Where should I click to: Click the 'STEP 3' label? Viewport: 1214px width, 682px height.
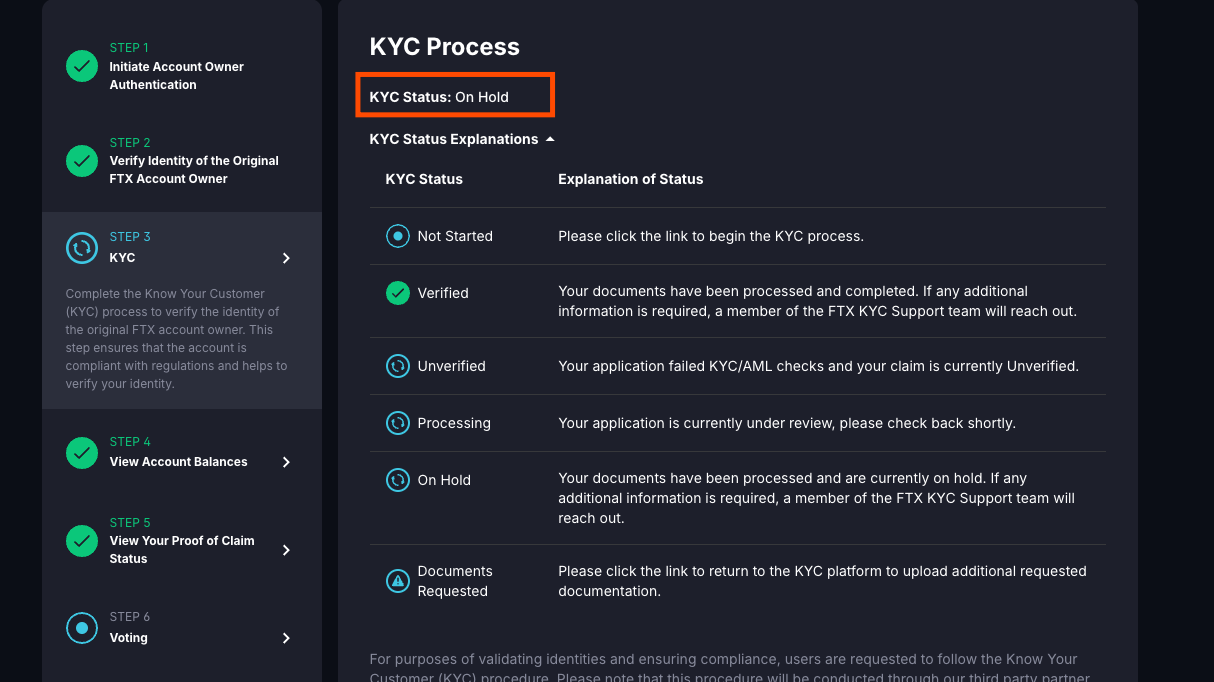click(130, 237)
